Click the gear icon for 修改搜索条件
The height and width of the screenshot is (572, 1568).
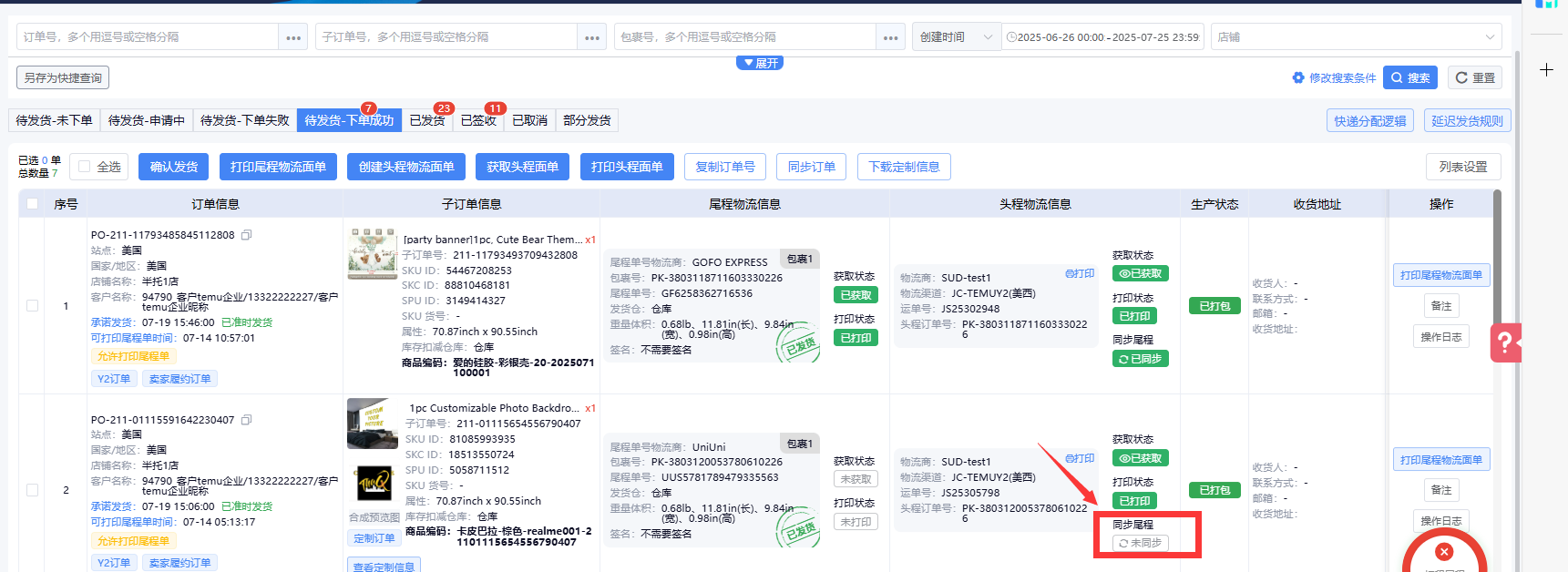pyautogui.click(x=1298, y=78)
